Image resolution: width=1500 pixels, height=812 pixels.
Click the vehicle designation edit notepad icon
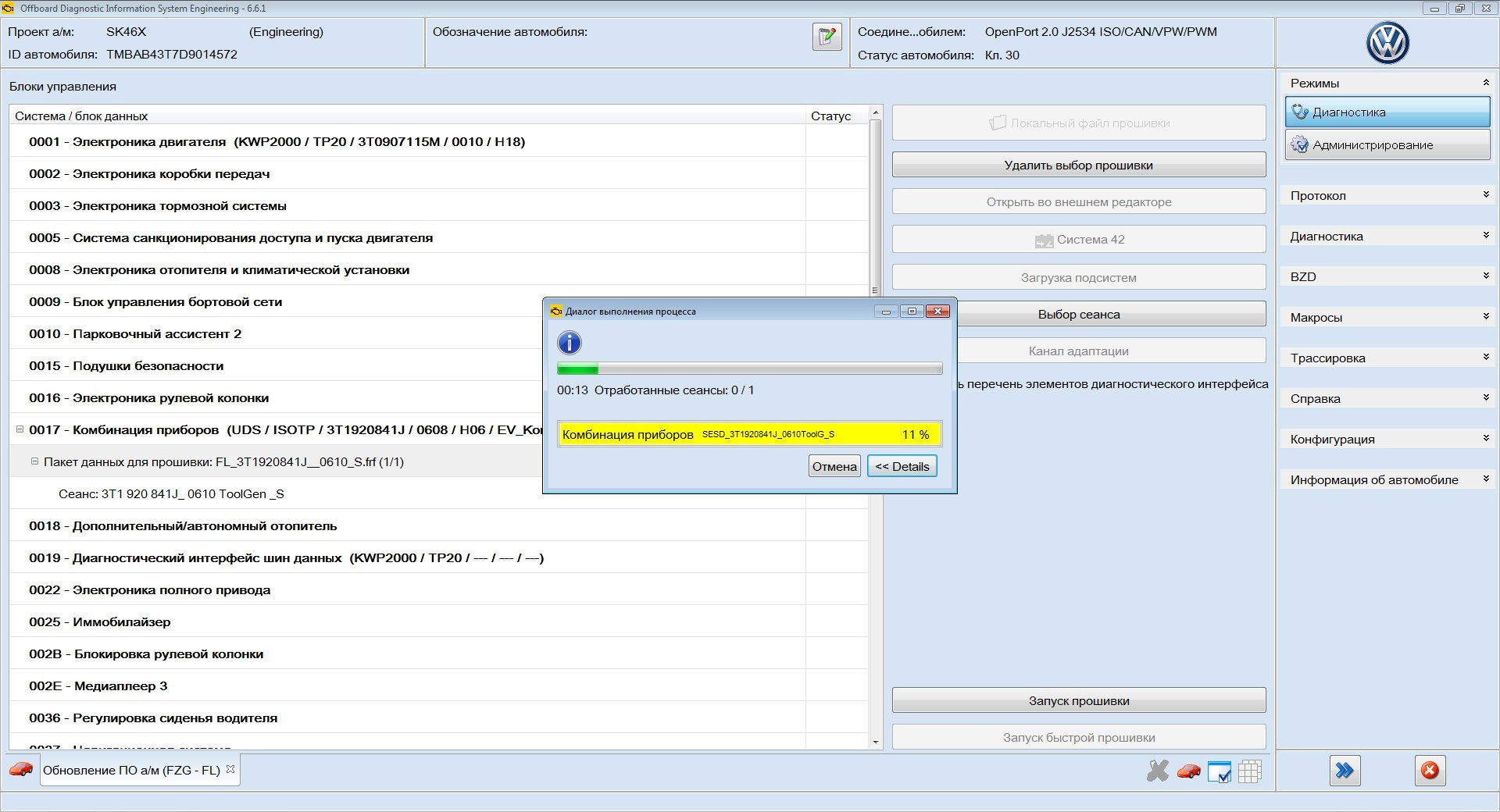827,37
